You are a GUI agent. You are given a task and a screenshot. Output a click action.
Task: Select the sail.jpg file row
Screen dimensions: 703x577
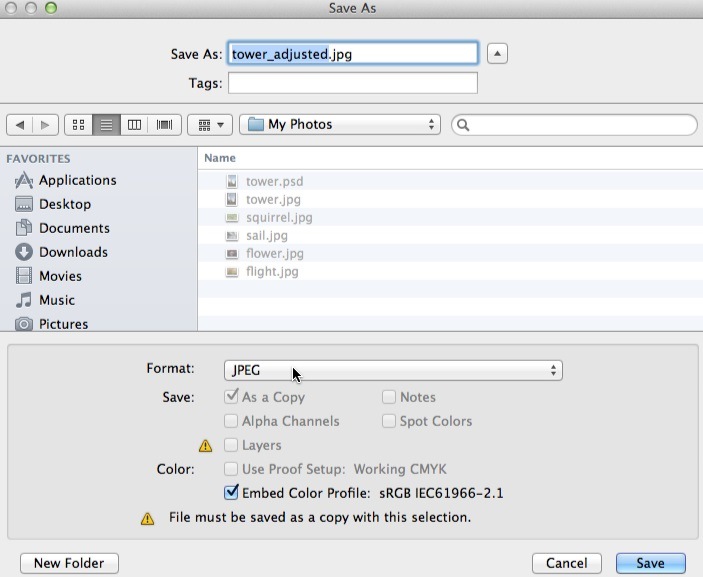click(x=450, y=235)
